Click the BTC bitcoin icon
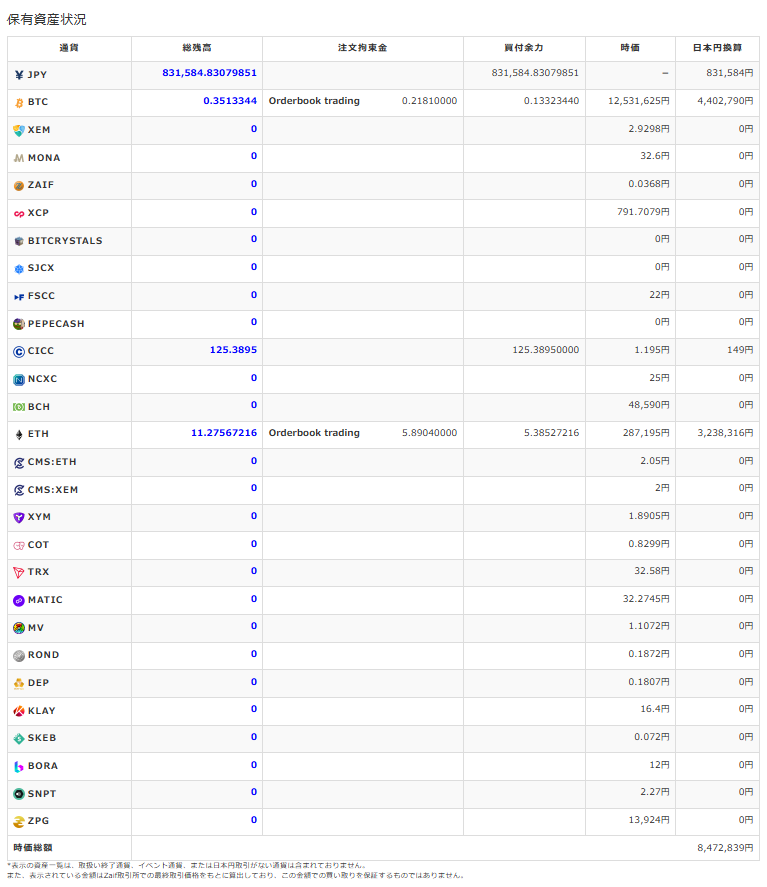The height and width of the screenshot is (887, 767). click(x=19, y=103)
